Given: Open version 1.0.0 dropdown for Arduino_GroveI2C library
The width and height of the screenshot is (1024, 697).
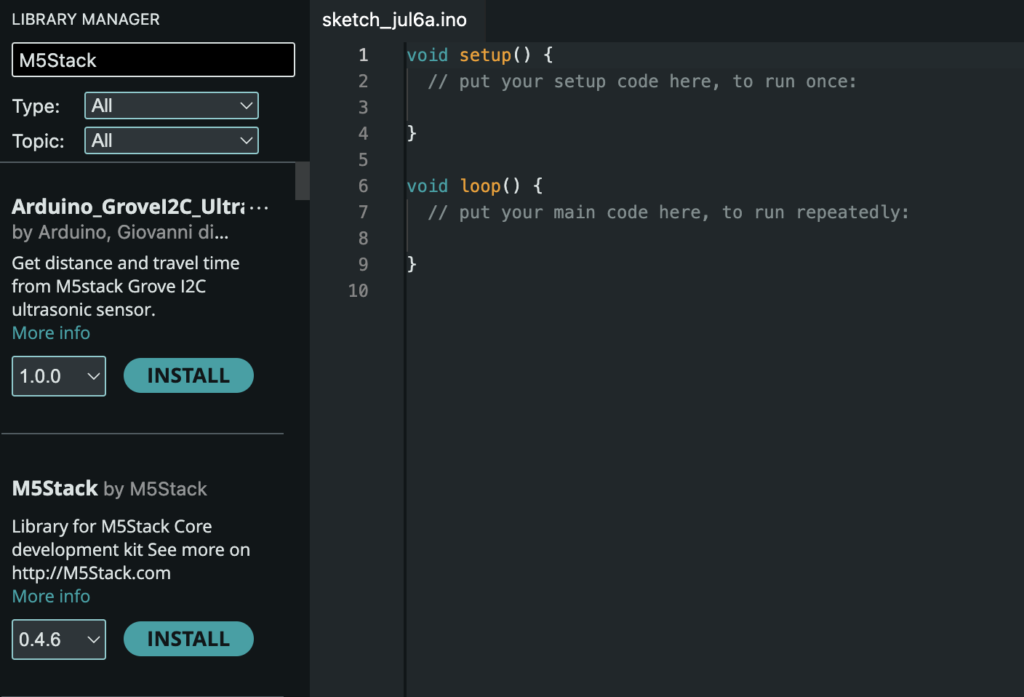Looking at the screenshot, I should (x=59, y=376).
